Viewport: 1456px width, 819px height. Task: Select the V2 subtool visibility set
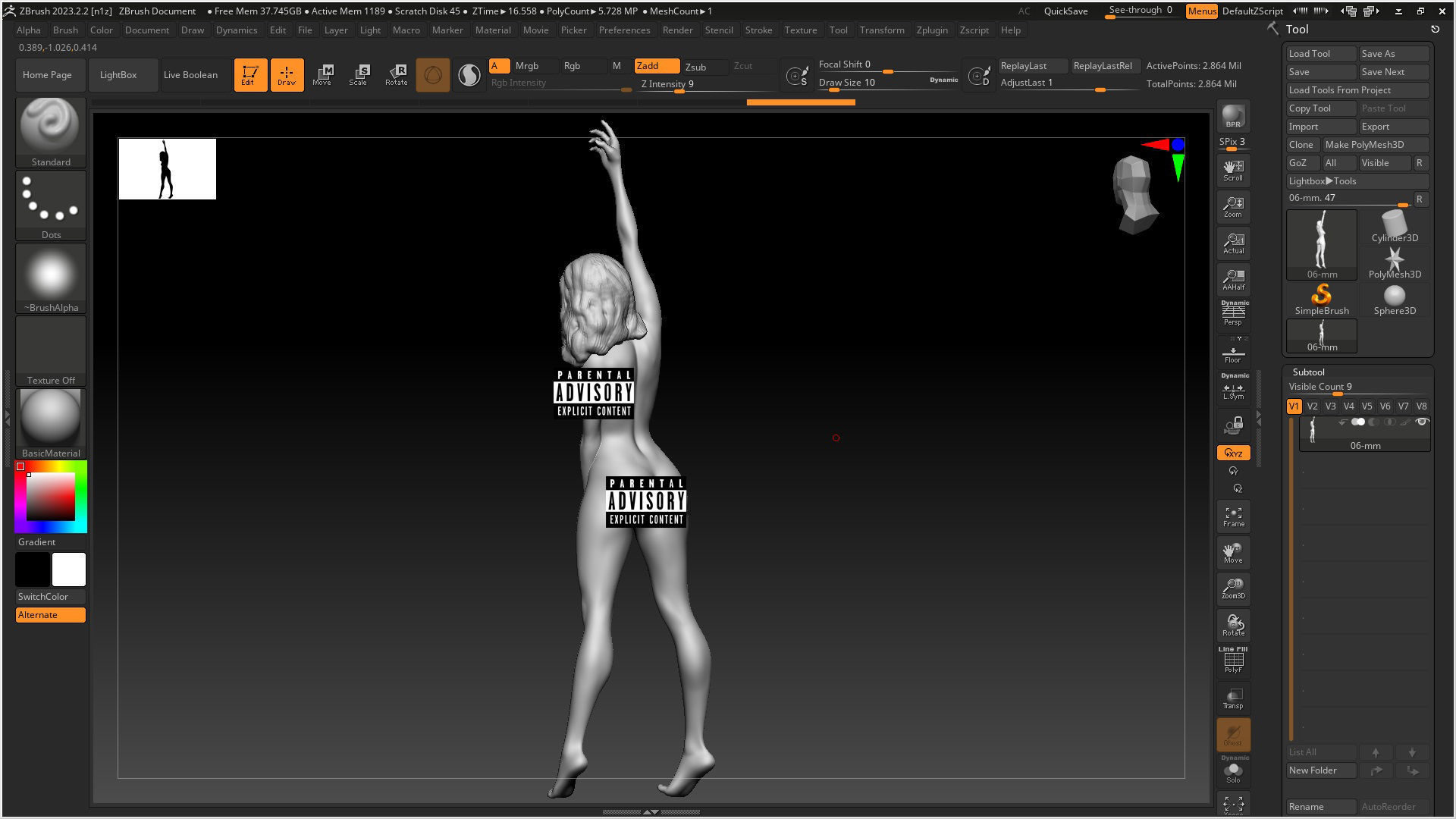point(1312,406)
